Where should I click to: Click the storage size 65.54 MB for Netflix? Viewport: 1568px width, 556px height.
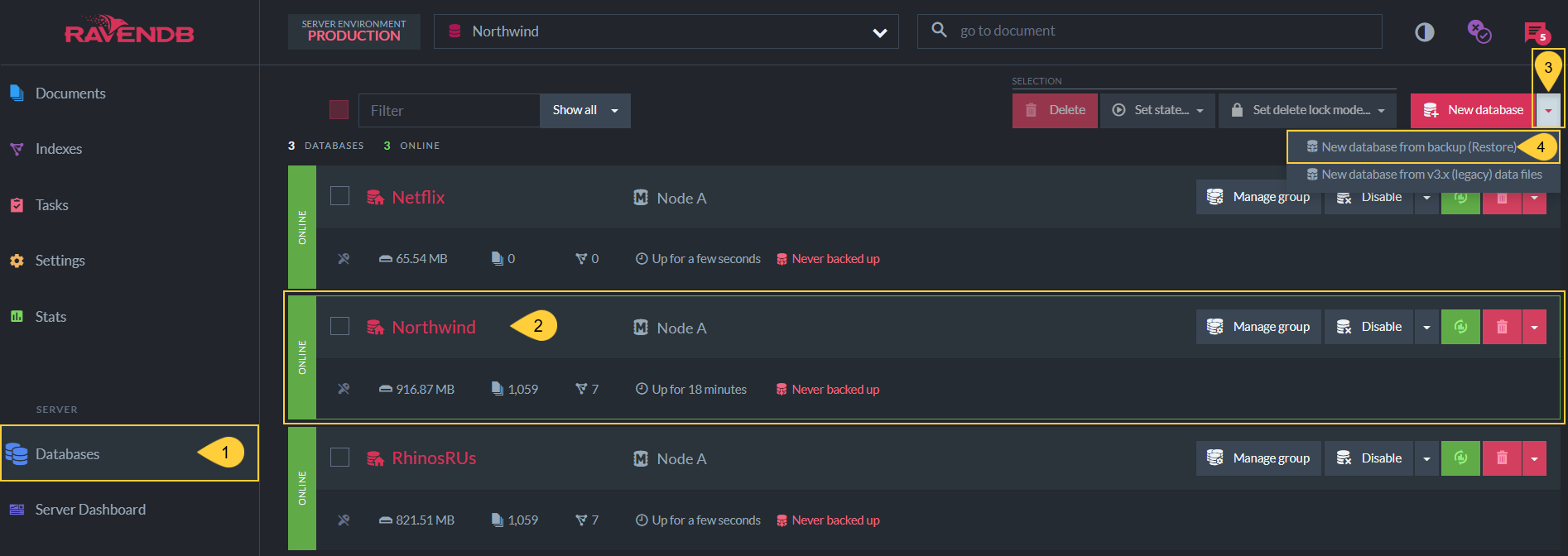pyautogui.click(x=413, y=259)
